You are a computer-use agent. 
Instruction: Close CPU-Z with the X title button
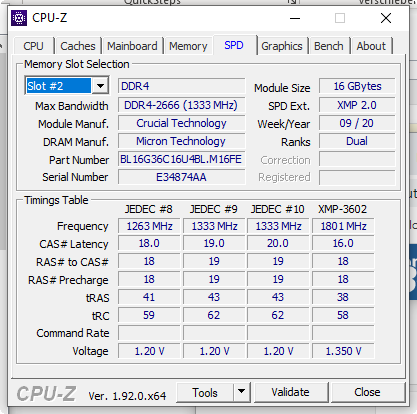pyautogui.click(x=386, y=18)
